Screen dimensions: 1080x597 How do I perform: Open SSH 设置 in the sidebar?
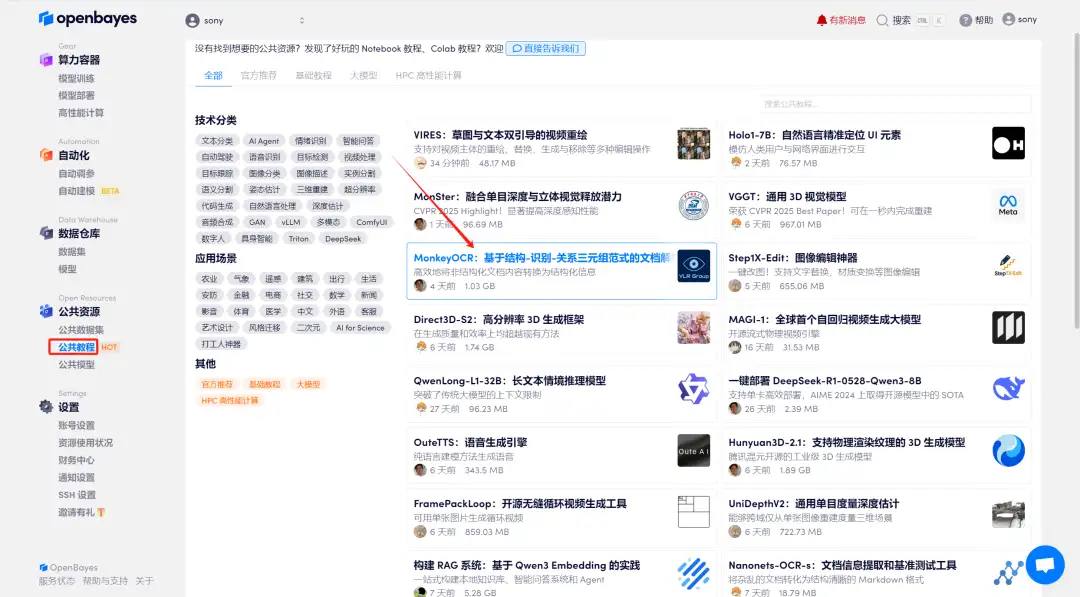77,495
